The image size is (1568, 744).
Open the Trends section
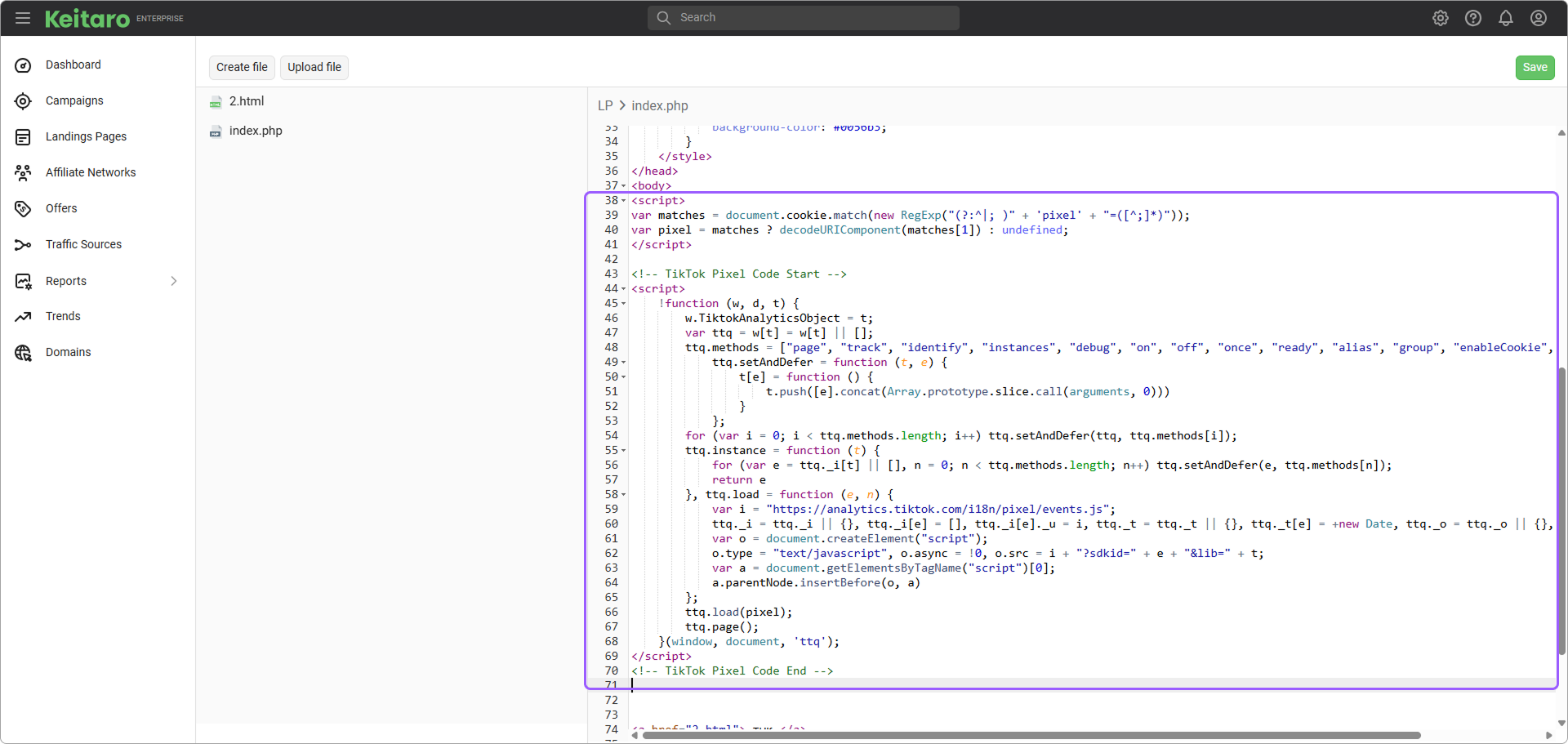[x=63, y=316]
